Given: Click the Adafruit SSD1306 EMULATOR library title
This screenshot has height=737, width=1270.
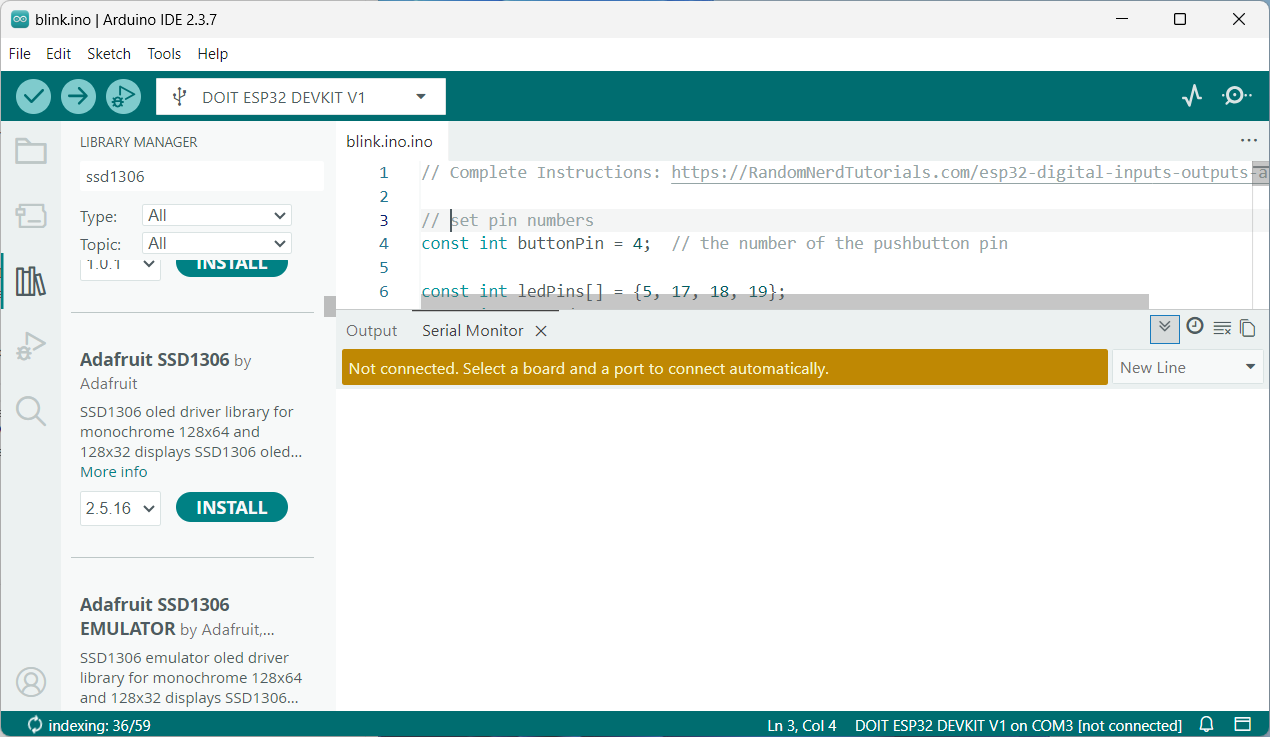Looking at the screenshot, I should pos(155,617).
